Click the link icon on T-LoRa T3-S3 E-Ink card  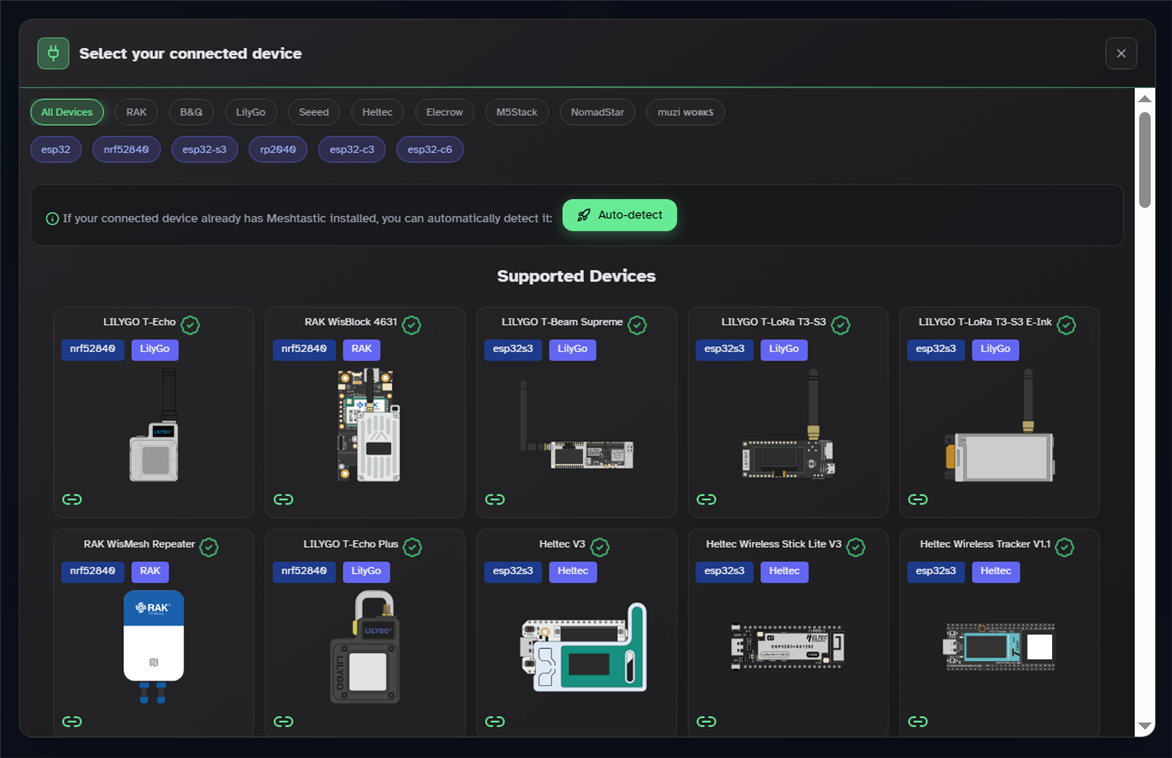918,499
